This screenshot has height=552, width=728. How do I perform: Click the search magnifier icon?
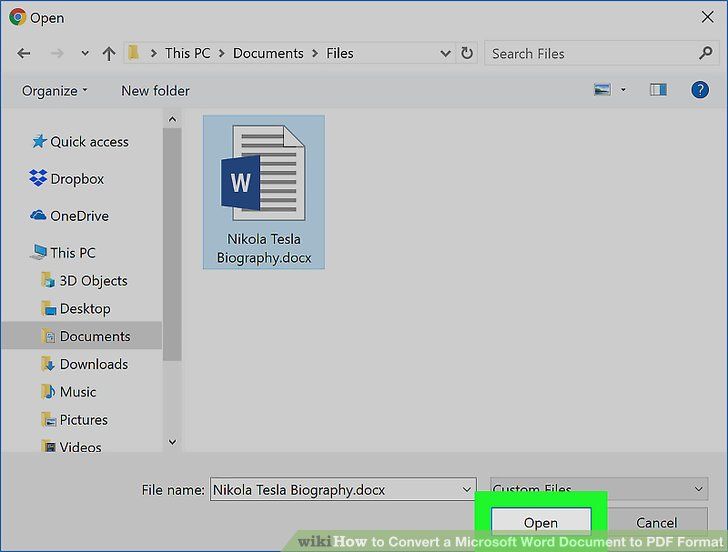pyautogui.click(x=706, y=53)
